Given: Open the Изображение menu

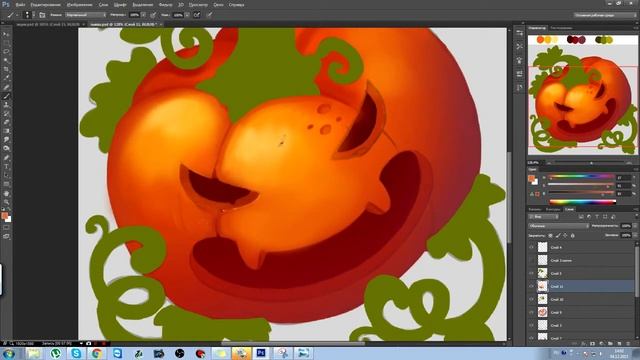Looking at the screenshot, I should tap(79, 5).
